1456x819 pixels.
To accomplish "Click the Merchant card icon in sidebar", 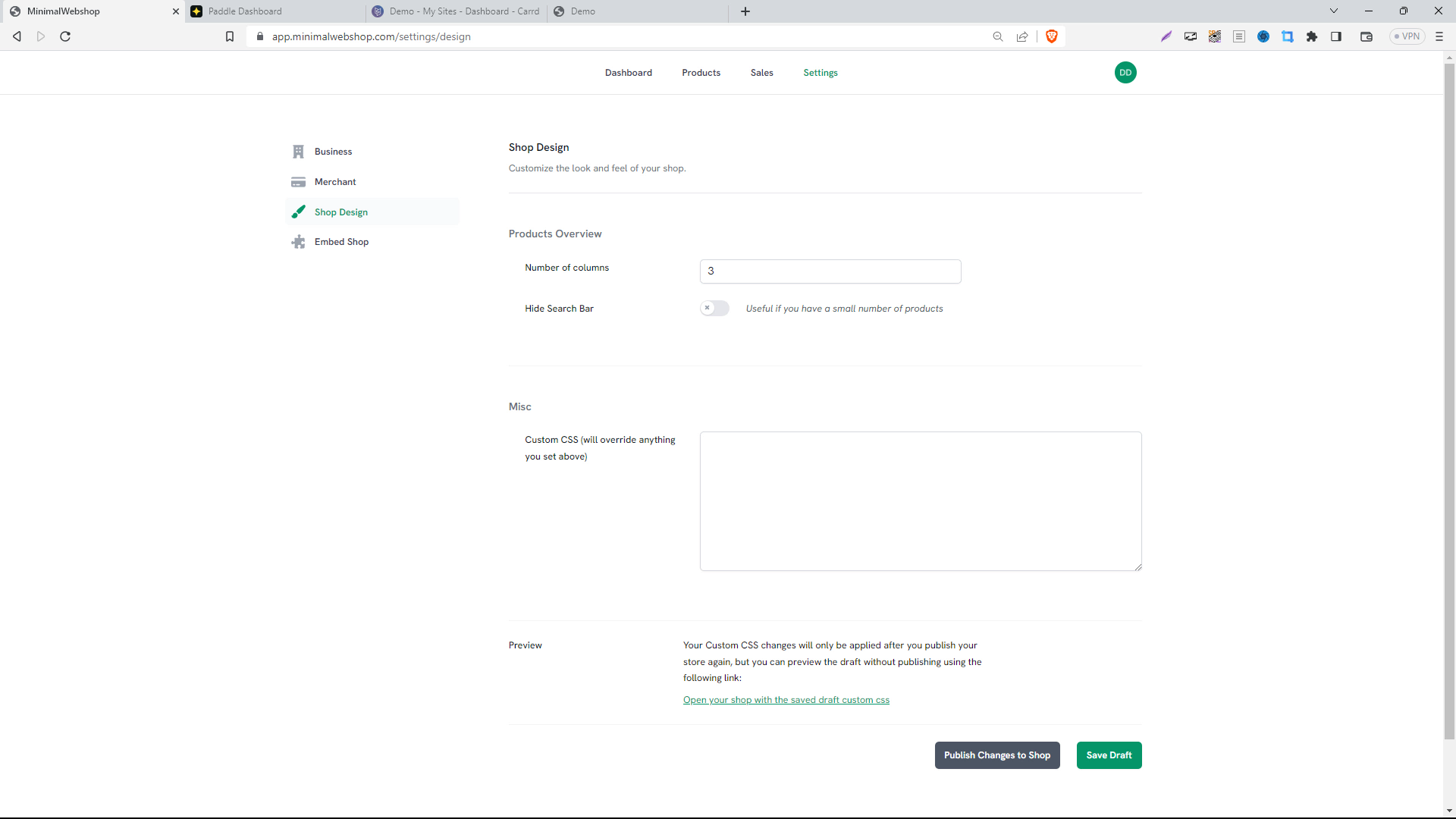I will [x=298, y=182].
